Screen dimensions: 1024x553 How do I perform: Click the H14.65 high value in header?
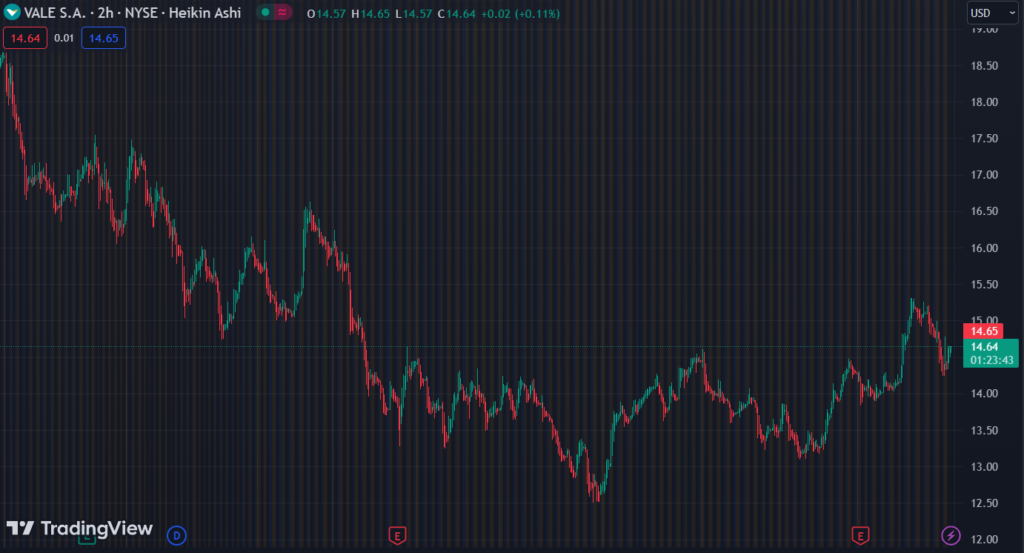(370, 14)
